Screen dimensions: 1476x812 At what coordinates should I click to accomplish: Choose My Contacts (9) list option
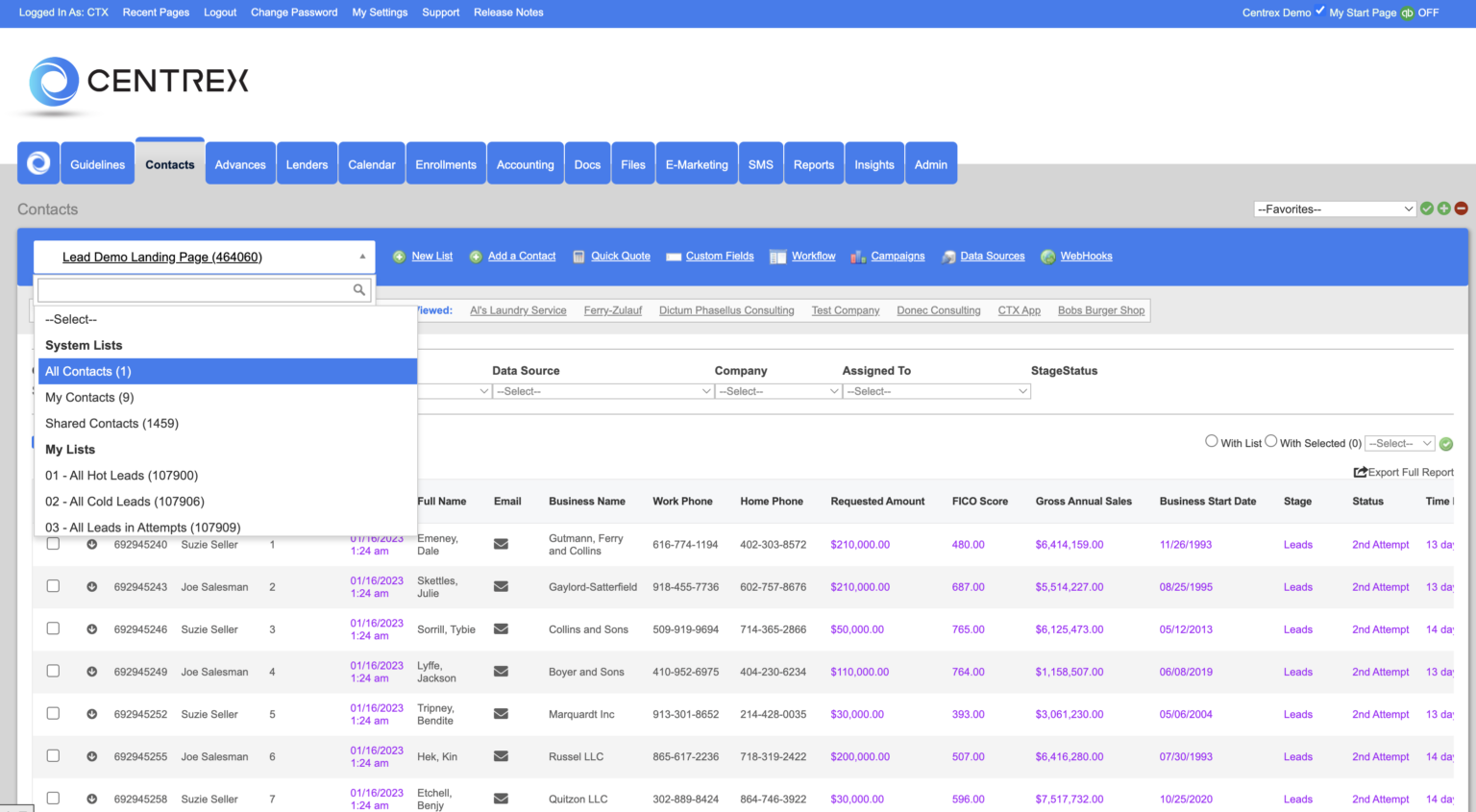[226, 397]
